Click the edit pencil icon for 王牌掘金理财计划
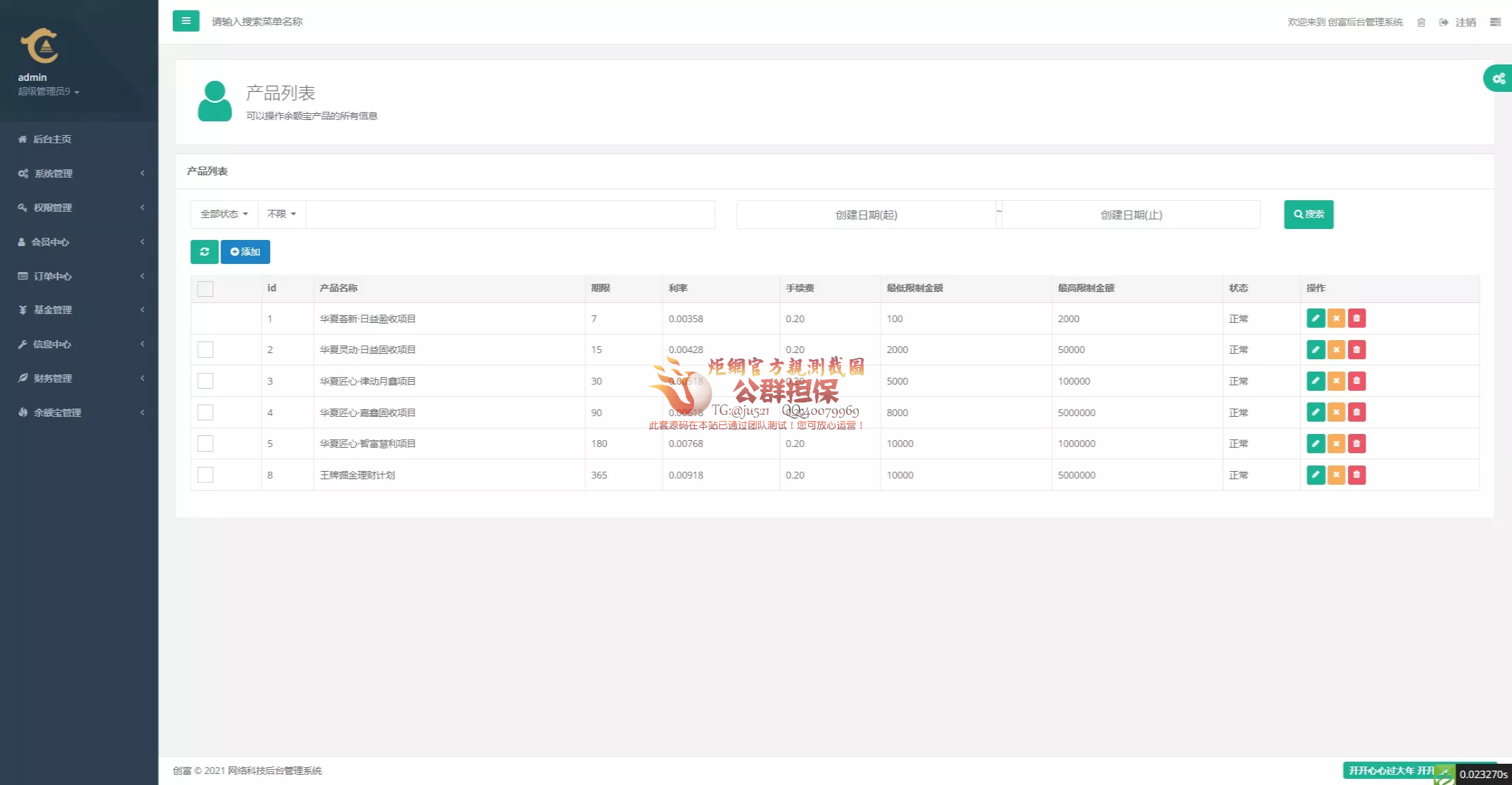This screenshot has height=785, width=1512. click(1315, 475)
